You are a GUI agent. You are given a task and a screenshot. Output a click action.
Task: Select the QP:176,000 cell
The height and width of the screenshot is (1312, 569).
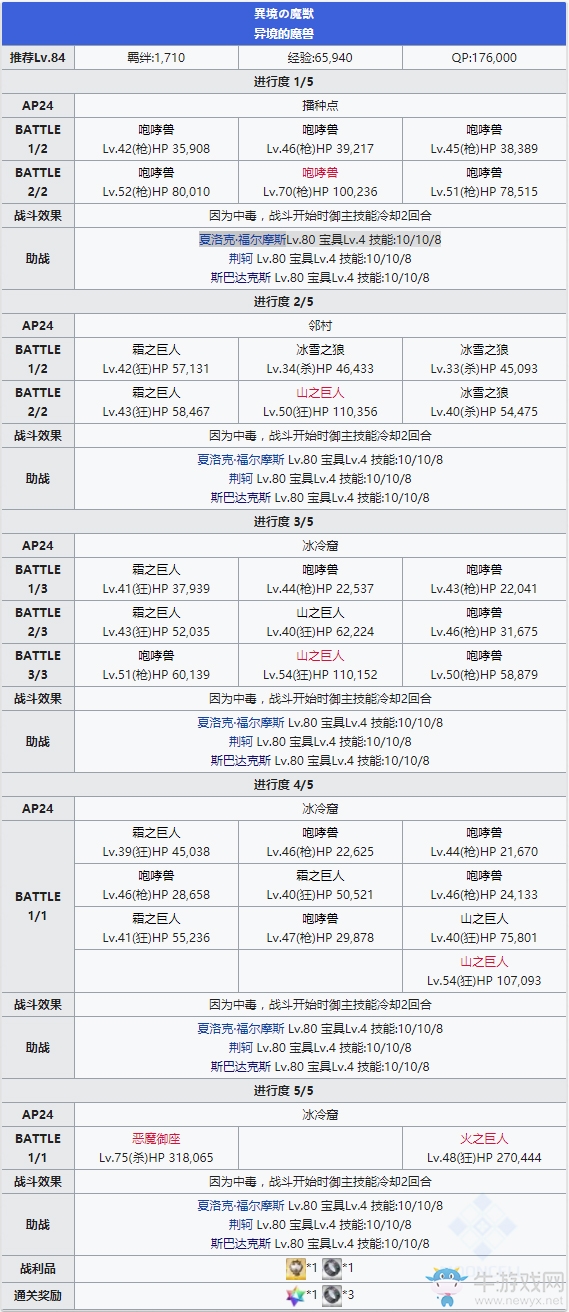click(484, 58)
